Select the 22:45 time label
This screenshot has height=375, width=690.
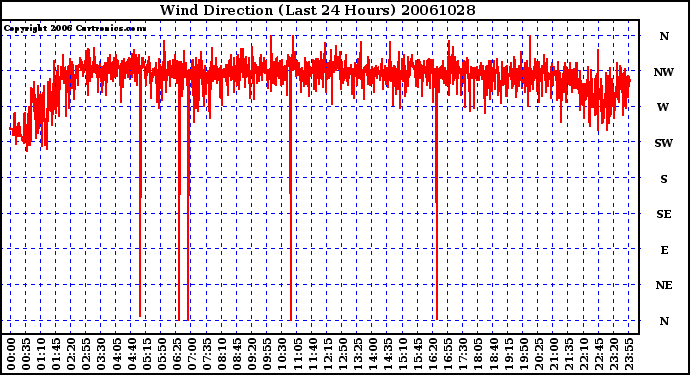pyautogui.click(x=598, y=354)
